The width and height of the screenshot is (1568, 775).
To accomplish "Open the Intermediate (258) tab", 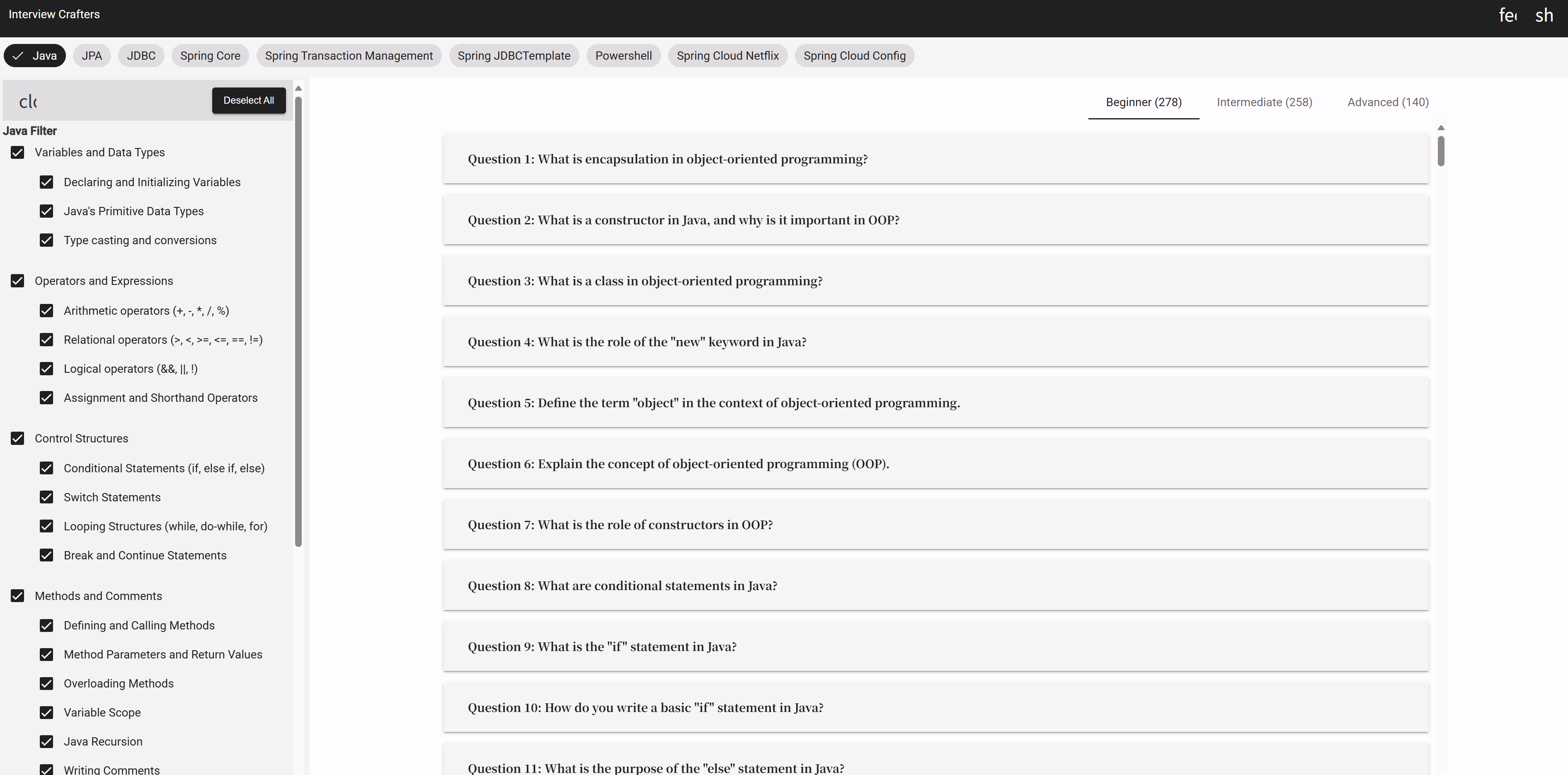I will coord(1264,102).
